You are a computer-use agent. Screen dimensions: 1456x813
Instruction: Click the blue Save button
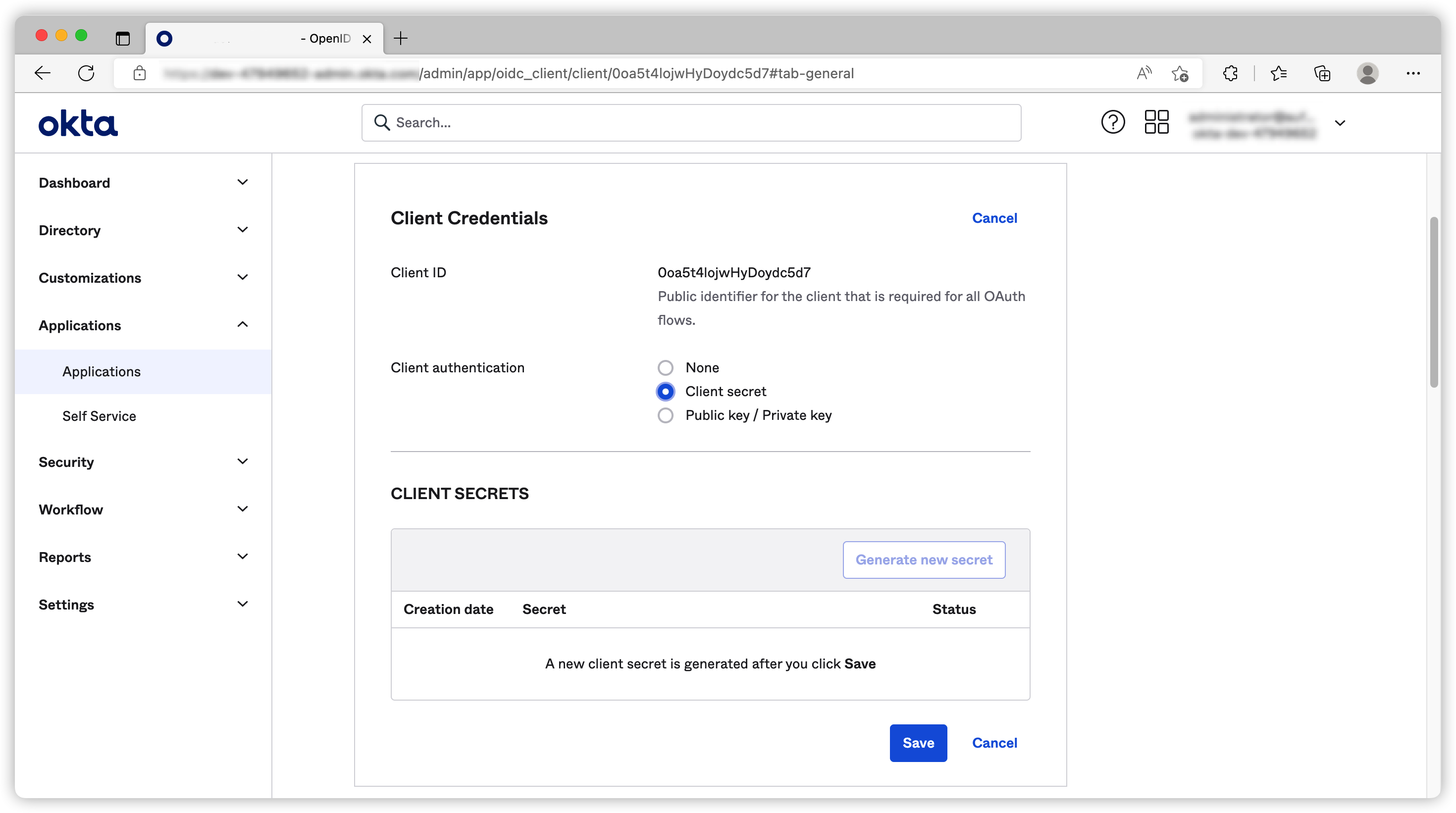pyautogui.click(x=918, y=742)
